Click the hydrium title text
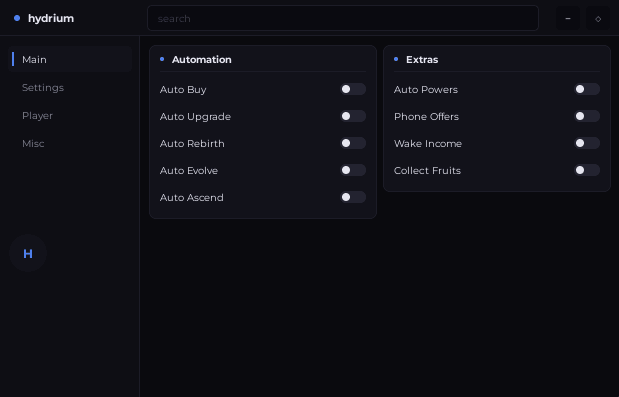 coord(51,18)
